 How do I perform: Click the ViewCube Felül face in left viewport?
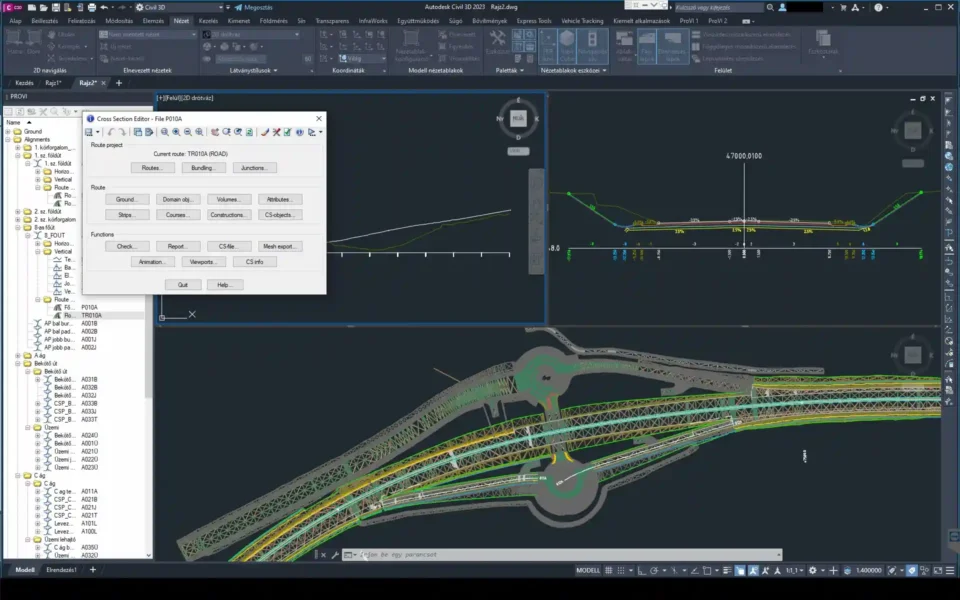(518, 119)
